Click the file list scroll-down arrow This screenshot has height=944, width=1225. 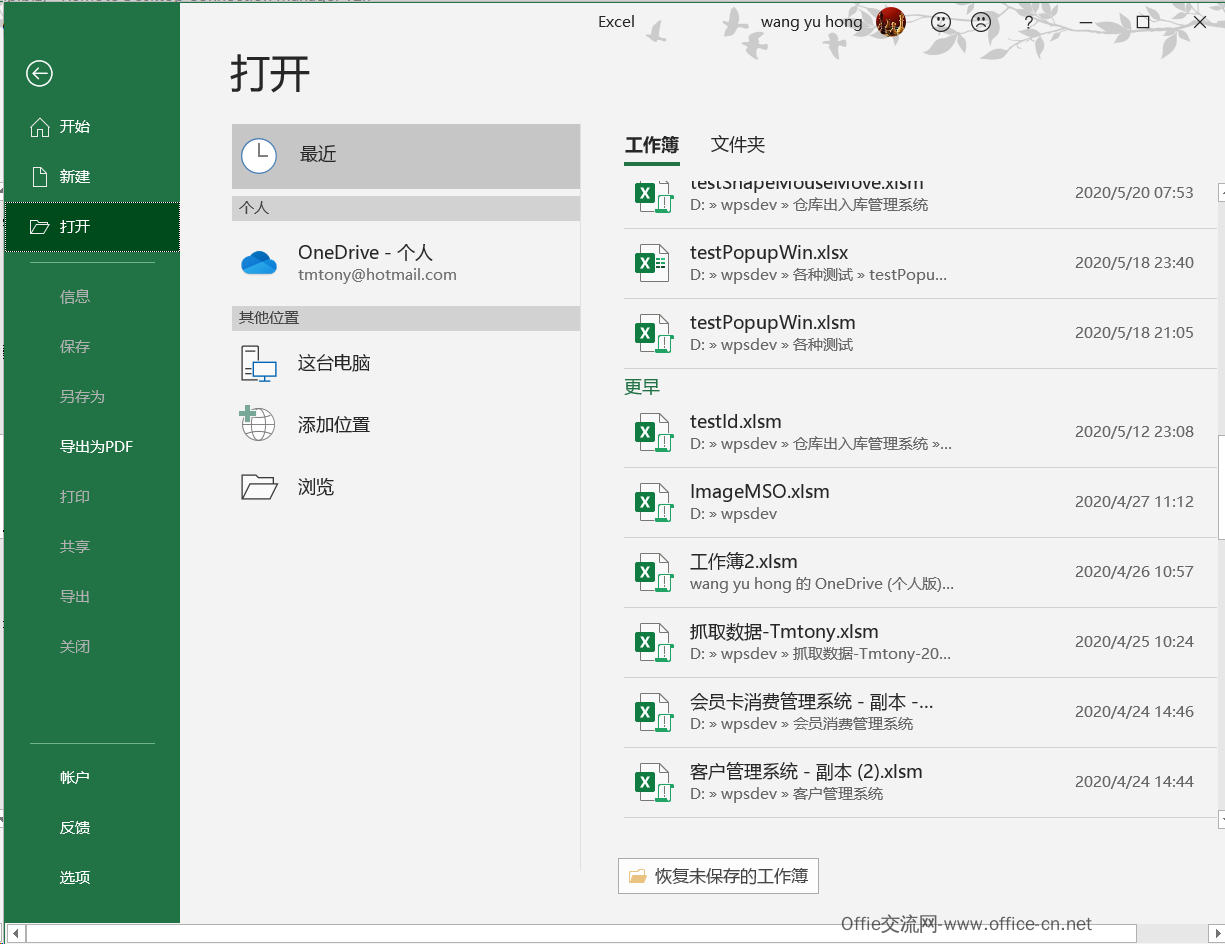click(x=1221, y=819)
